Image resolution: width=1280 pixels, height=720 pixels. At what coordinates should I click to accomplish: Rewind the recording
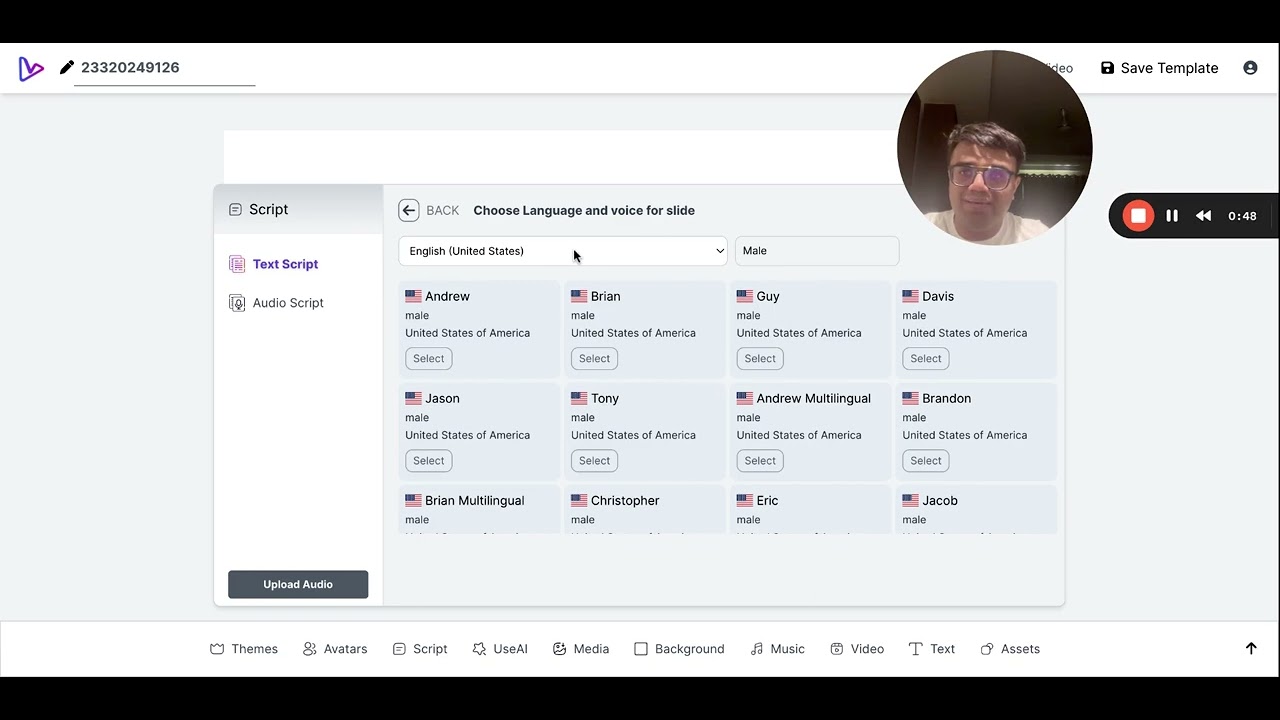point(1204,216)
